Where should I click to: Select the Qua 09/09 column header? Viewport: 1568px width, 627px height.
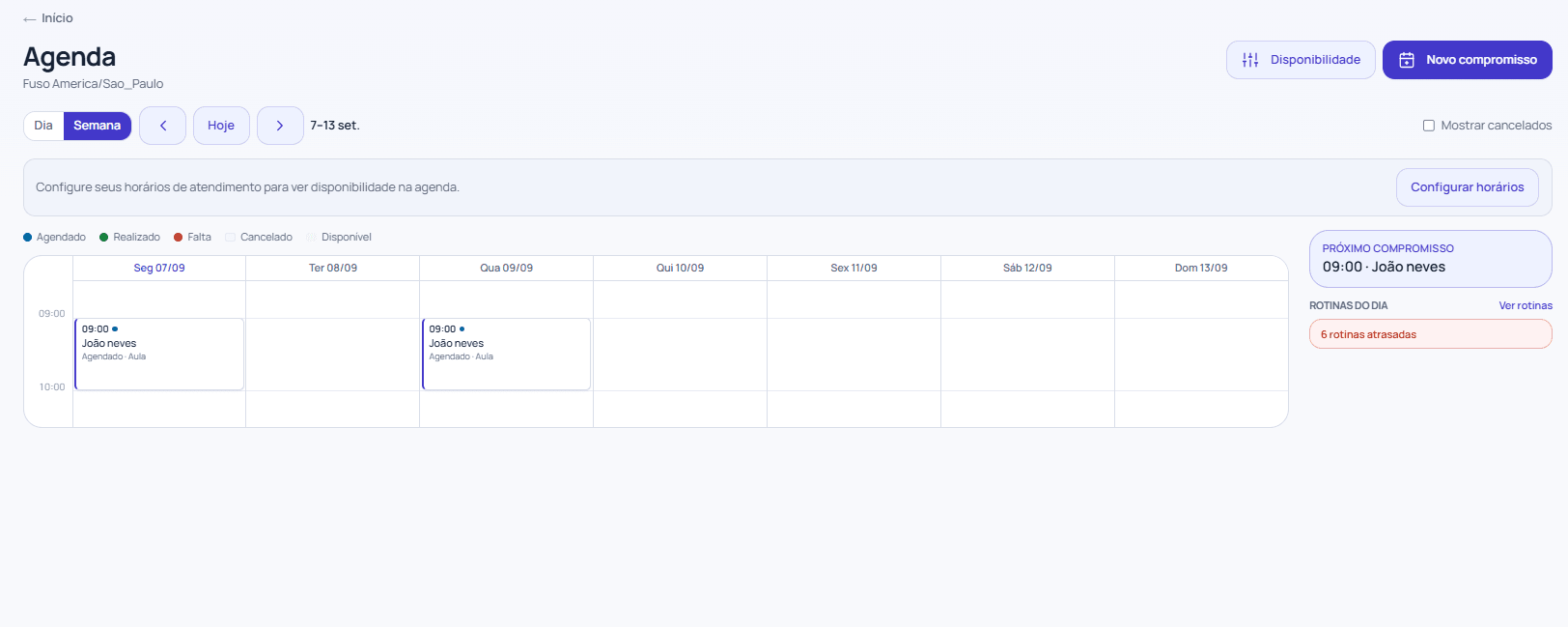507,269
